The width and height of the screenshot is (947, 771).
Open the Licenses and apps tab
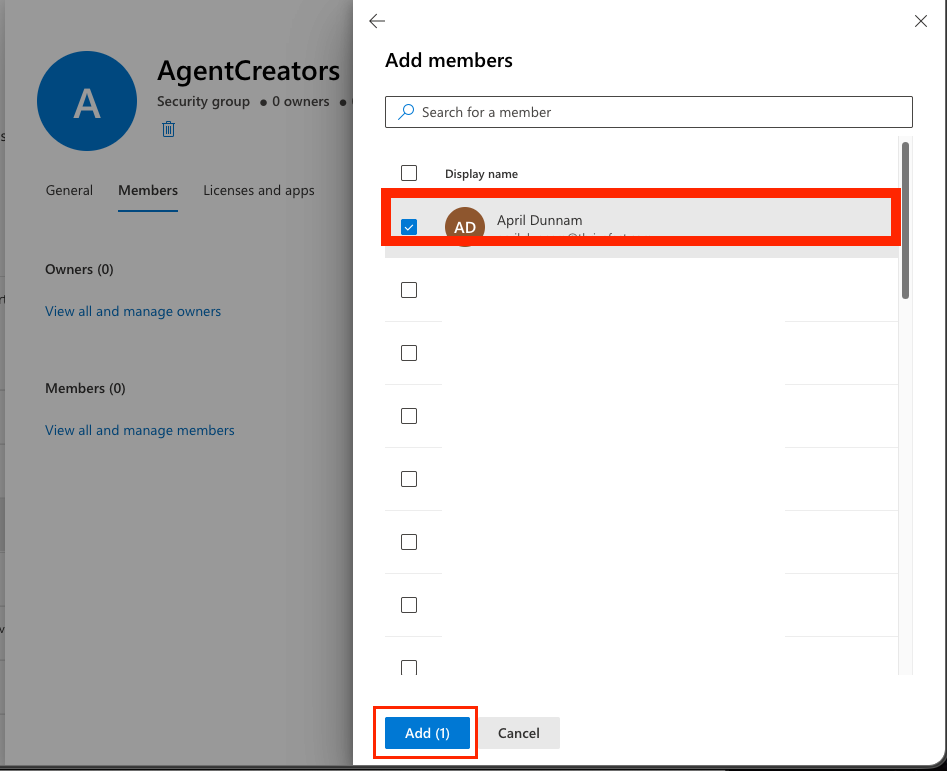[x=259, y=190]
